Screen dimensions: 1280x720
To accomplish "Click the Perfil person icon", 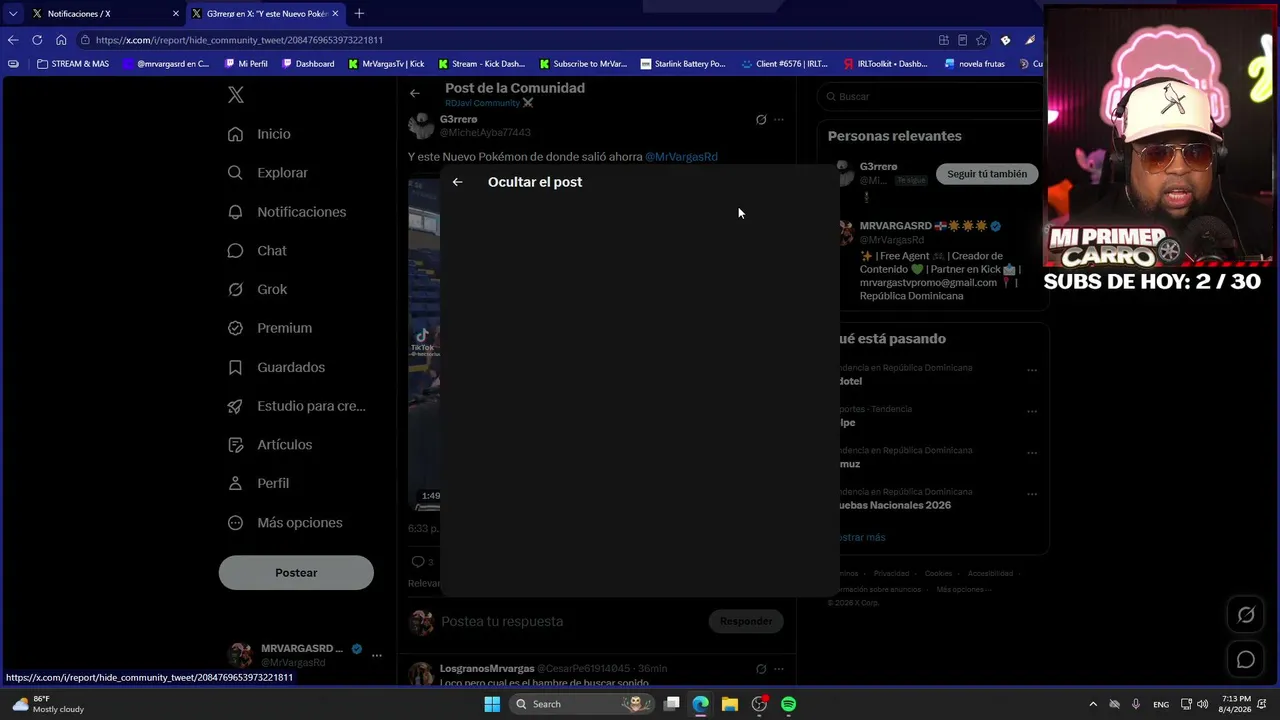I will pyautogui.click(x=235, y=483).
